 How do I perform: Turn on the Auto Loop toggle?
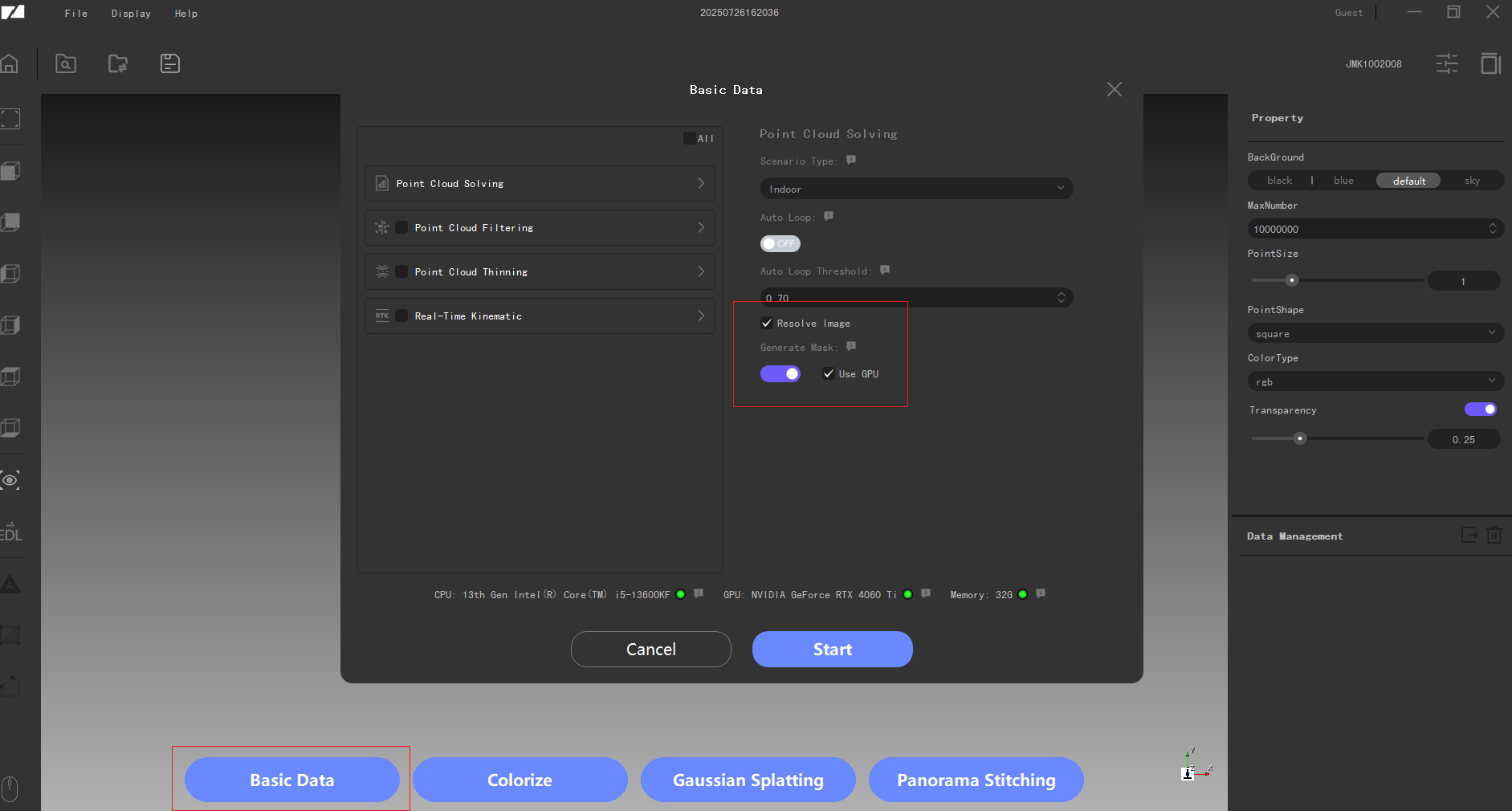(780, 243)
